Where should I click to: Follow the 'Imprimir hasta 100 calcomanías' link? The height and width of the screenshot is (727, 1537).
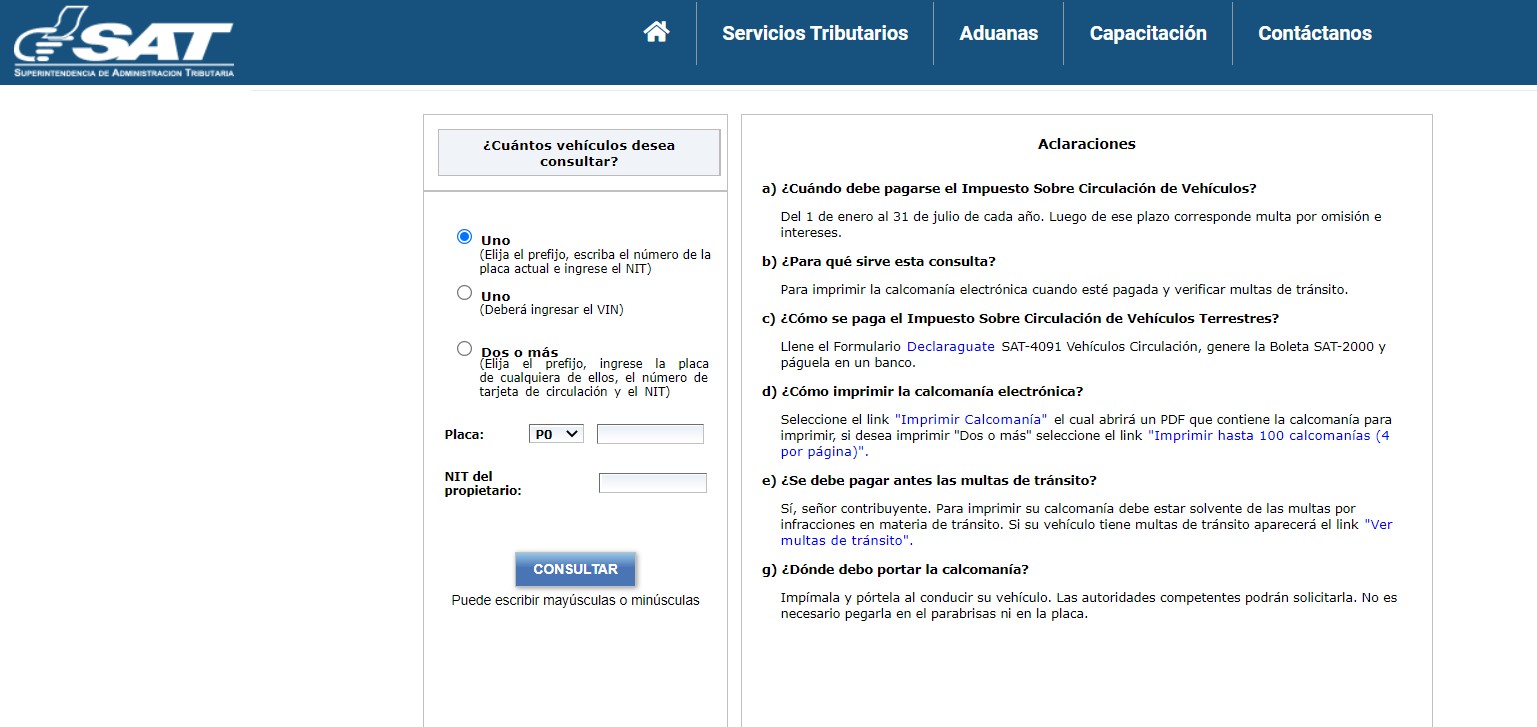click(x=1268, y=436)
